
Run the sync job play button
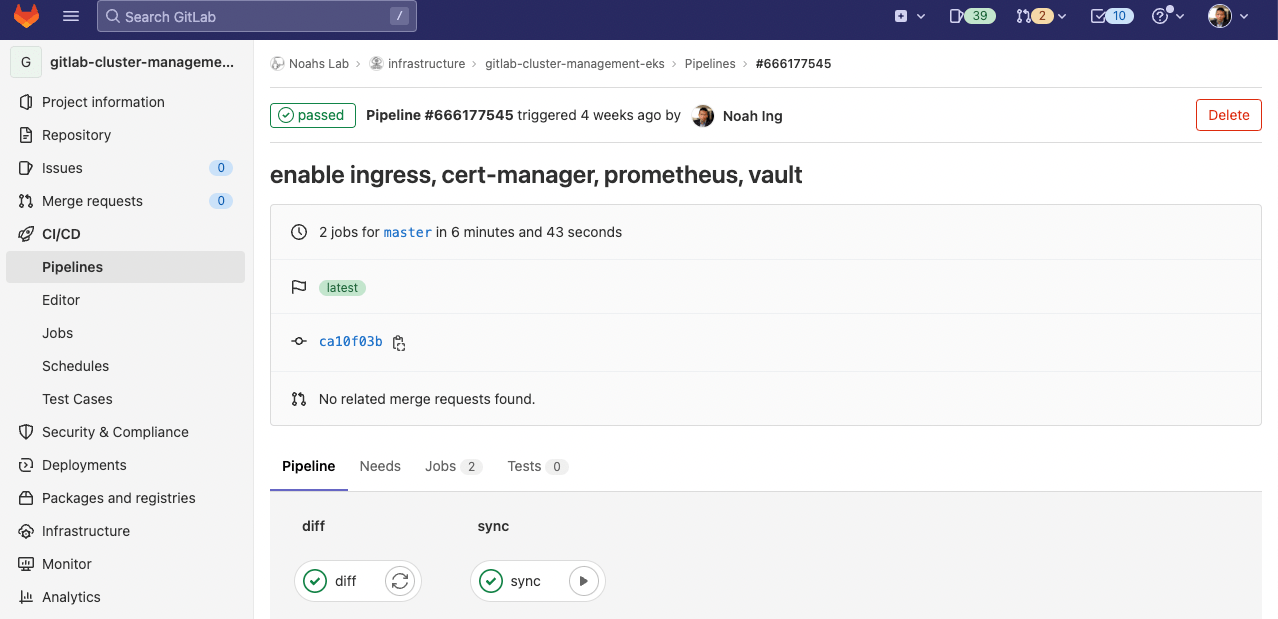[x=584, y=581]
